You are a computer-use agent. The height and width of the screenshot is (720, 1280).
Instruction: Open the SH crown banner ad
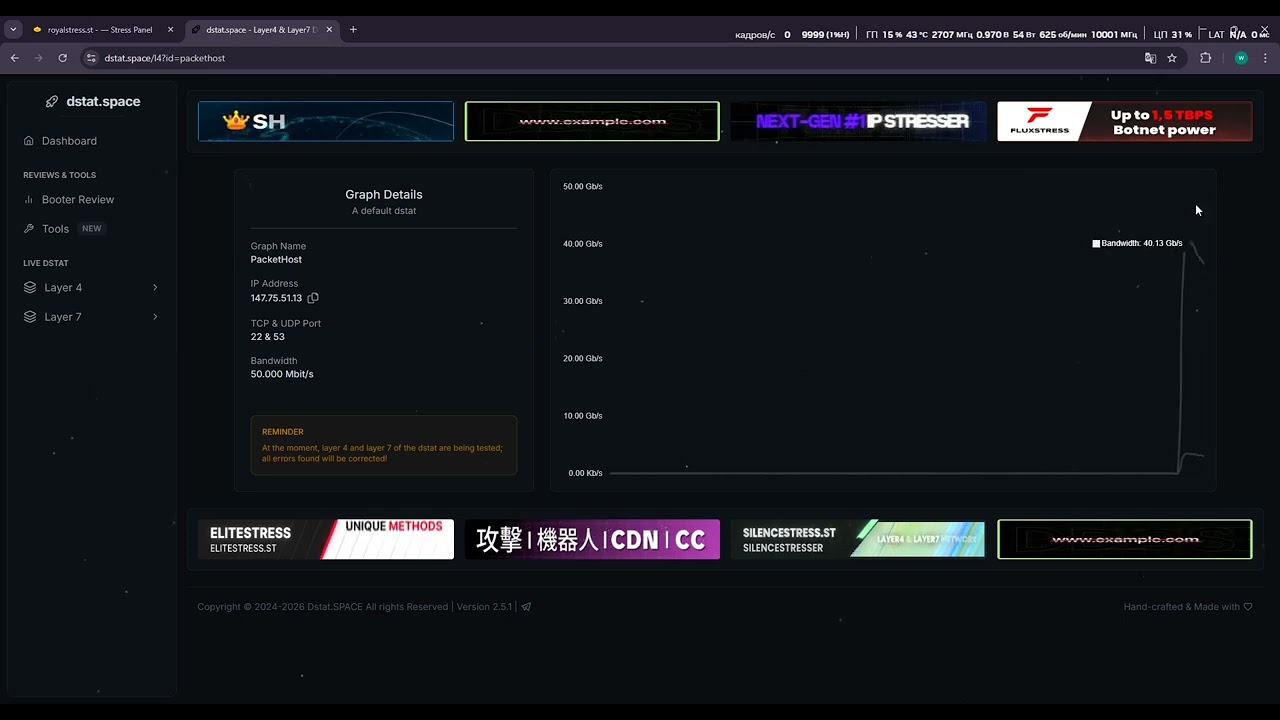click(x=326, y=121)
